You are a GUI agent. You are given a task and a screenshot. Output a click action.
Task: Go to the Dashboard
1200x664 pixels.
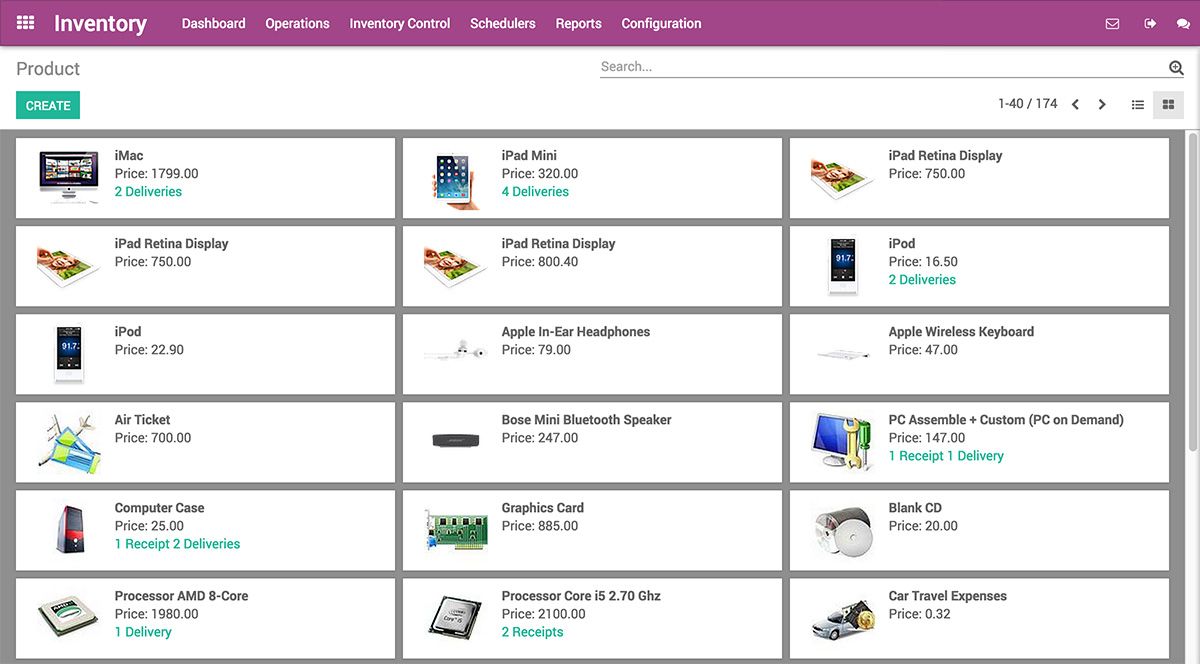pos(213,22)
